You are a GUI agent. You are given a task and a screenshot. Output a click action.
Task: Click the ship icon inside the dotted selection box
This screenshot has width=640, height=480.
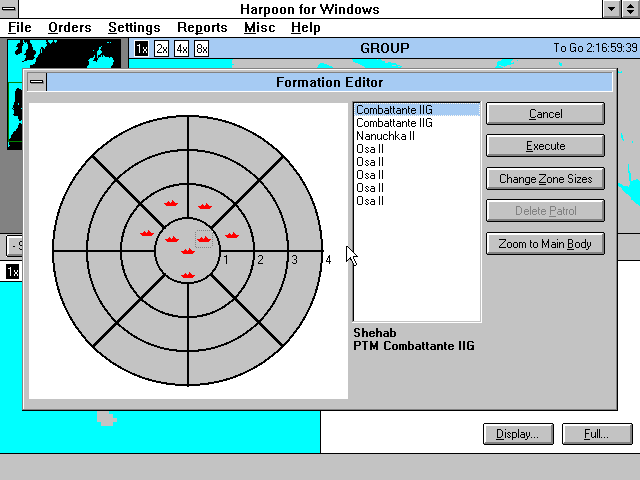coord(204,239)
